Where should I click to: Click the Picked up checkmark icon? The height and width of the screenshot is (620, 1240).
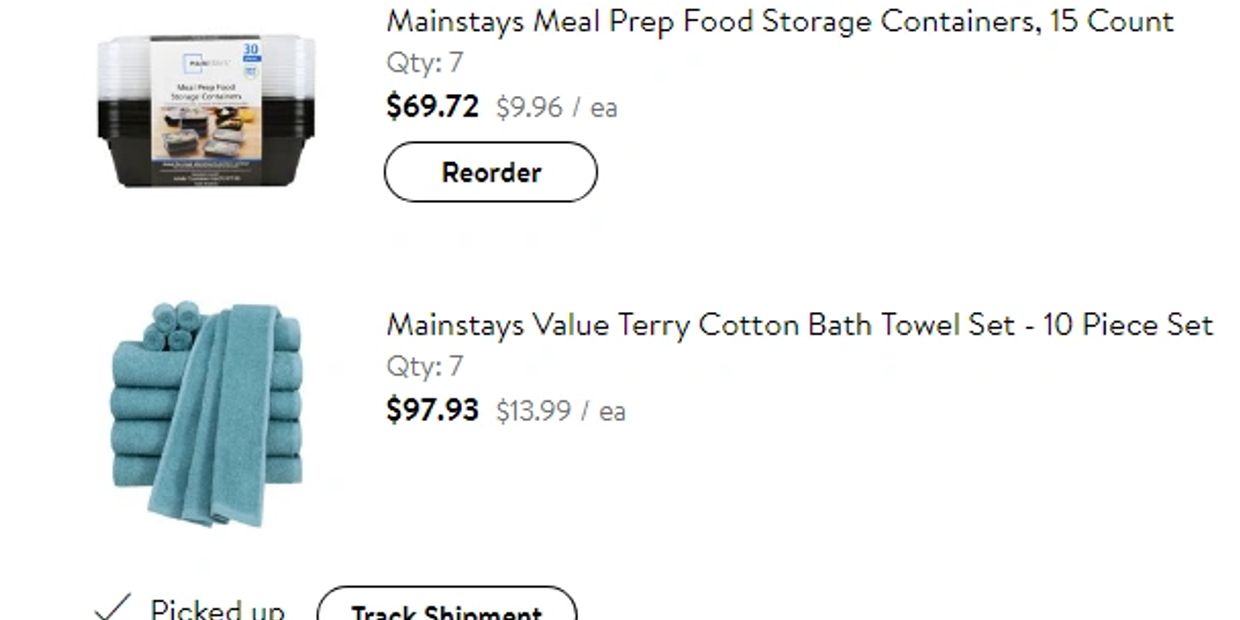pos(112,607)
